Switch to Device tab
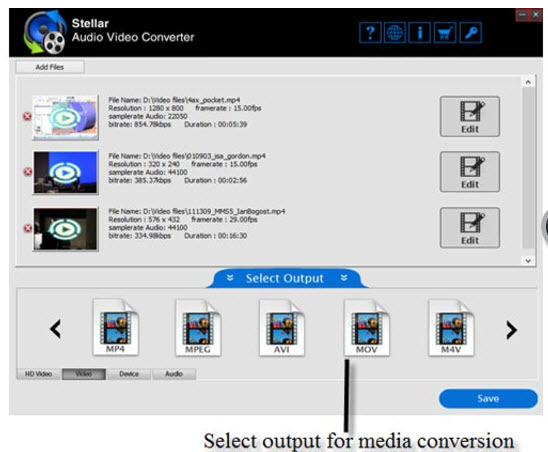 [x=129, y=374]
